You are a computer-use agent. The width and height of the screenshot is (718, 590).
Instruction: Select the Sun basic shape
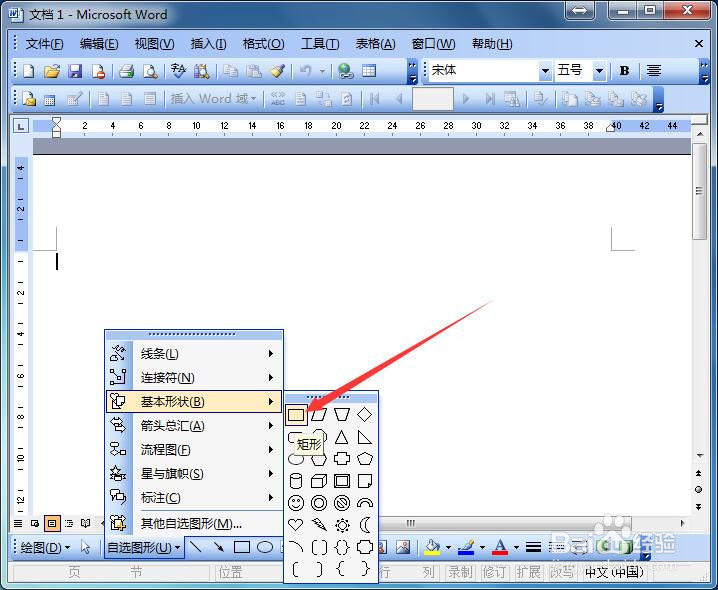342,525
